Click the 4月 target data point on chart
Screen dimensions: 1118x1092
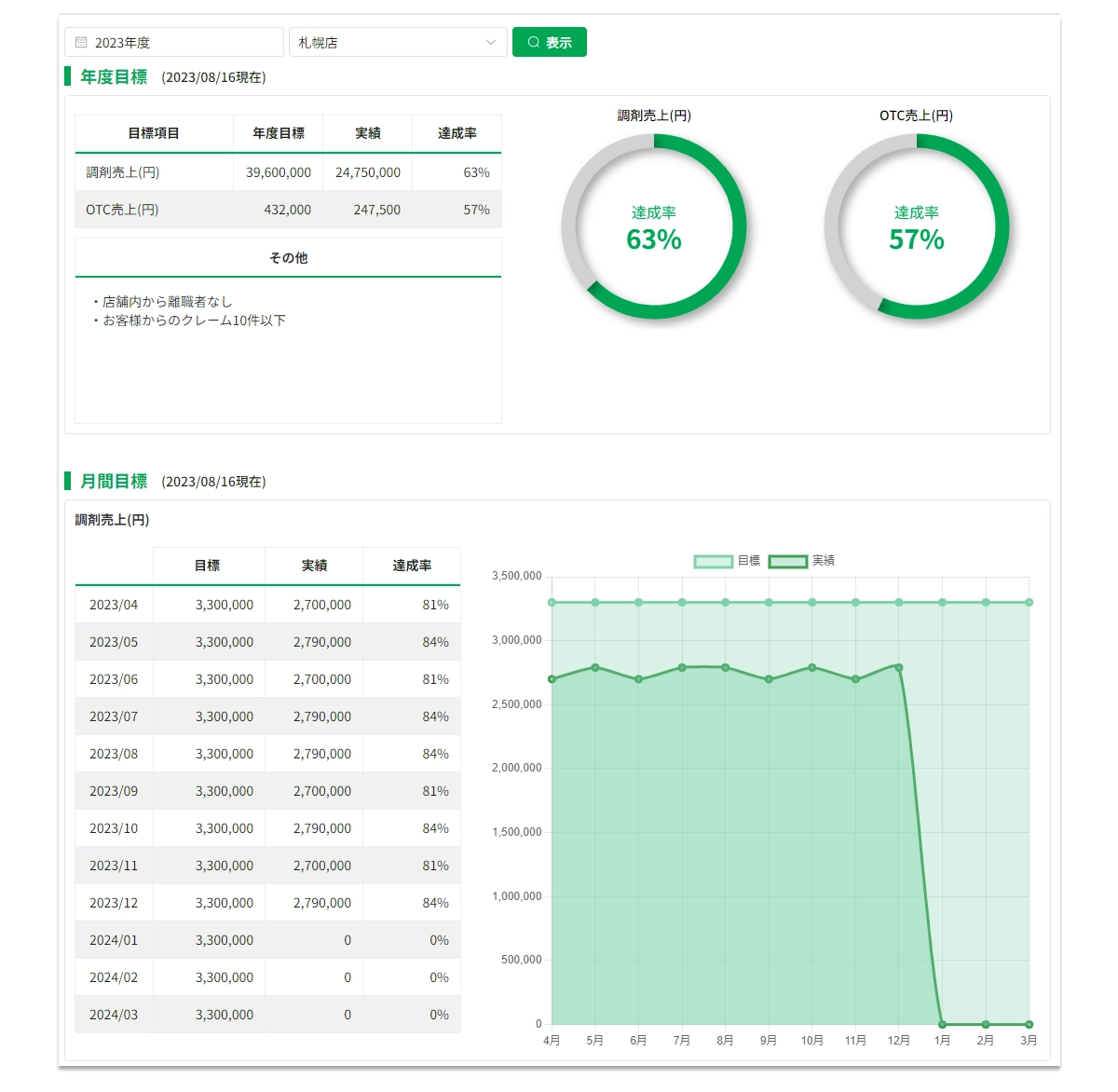coord(552,602)
